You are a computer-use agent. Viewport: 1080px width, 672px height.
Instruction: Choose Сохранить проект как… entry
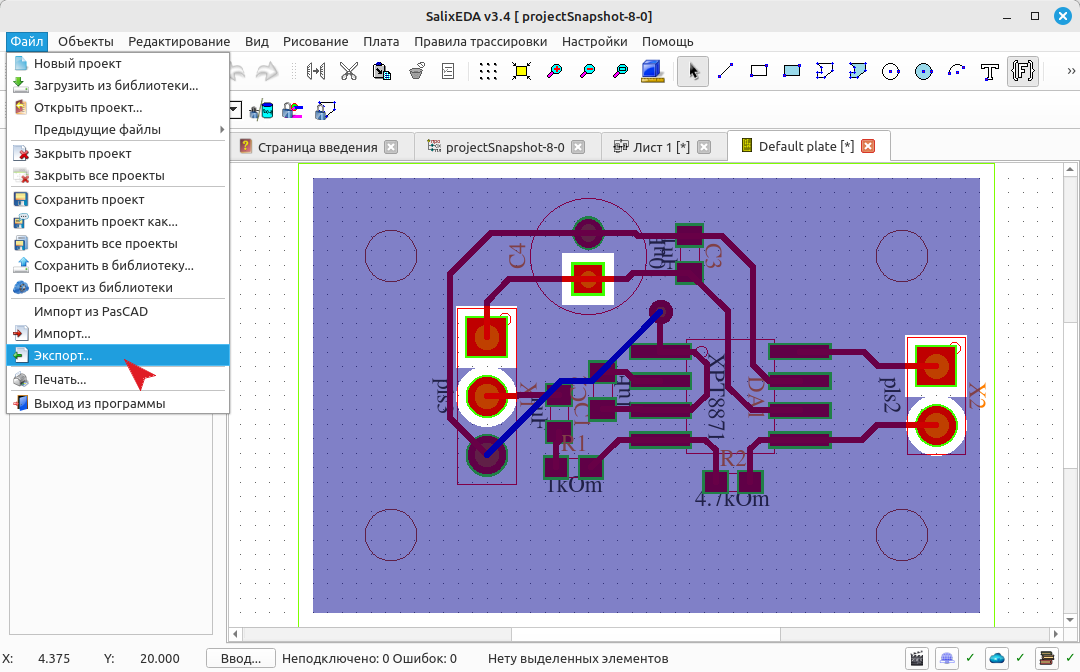118,222
